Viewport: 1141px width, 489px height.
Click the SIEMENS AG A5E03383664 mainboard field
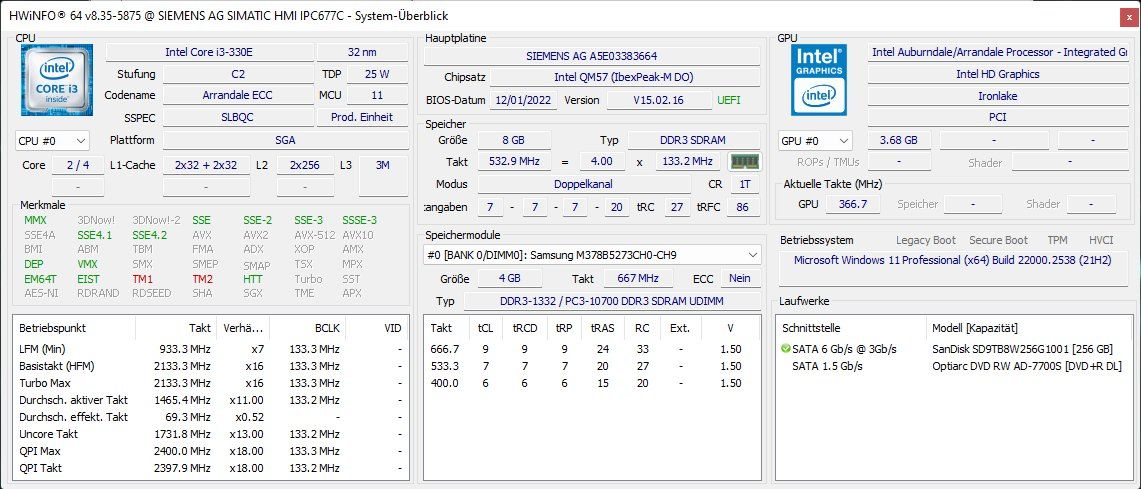[x=592, y=56]
